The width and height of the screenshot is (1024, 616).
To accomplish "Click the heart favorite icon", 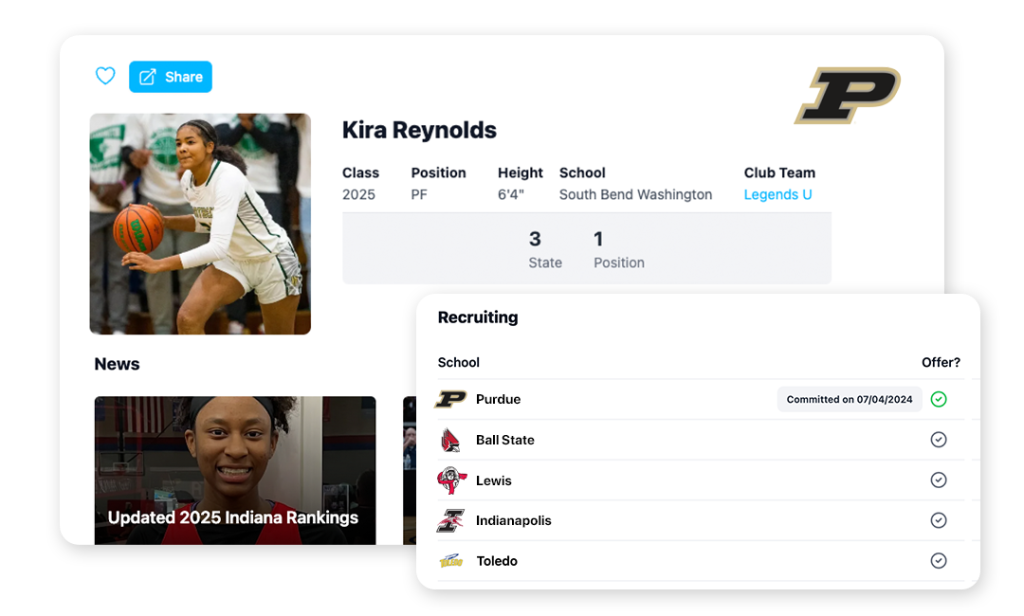I will pyautogui.click(x=105, y=76).
